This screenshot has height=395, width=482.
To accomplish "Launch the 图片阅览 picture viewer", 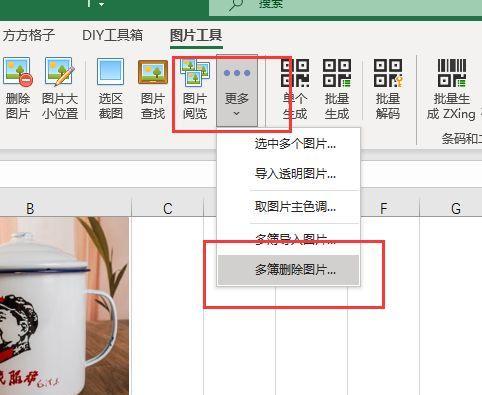I will (195, 88).
